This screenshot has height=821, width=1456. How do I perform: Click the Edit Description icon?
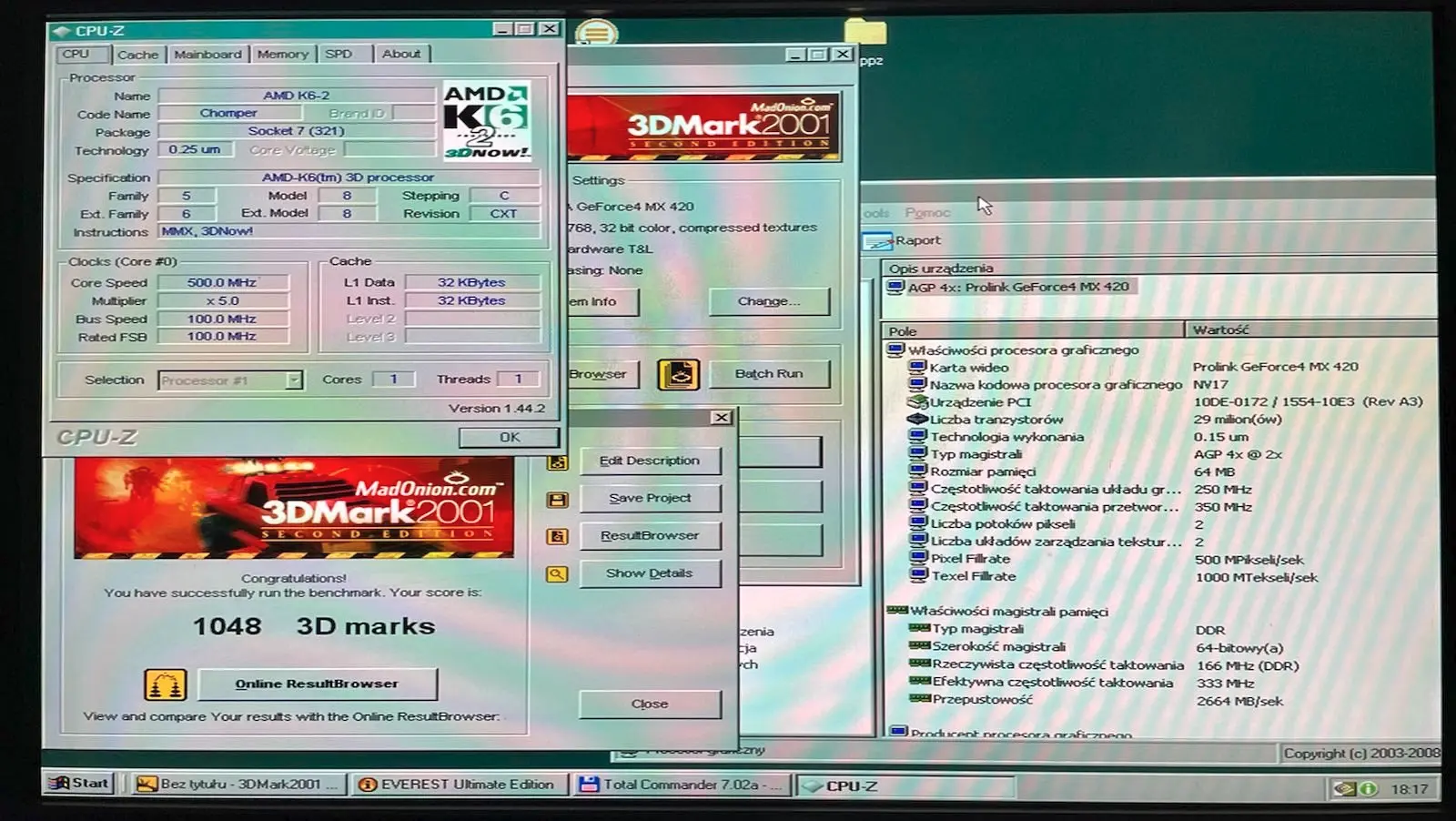pyautogui.click(x=557, y=462)
